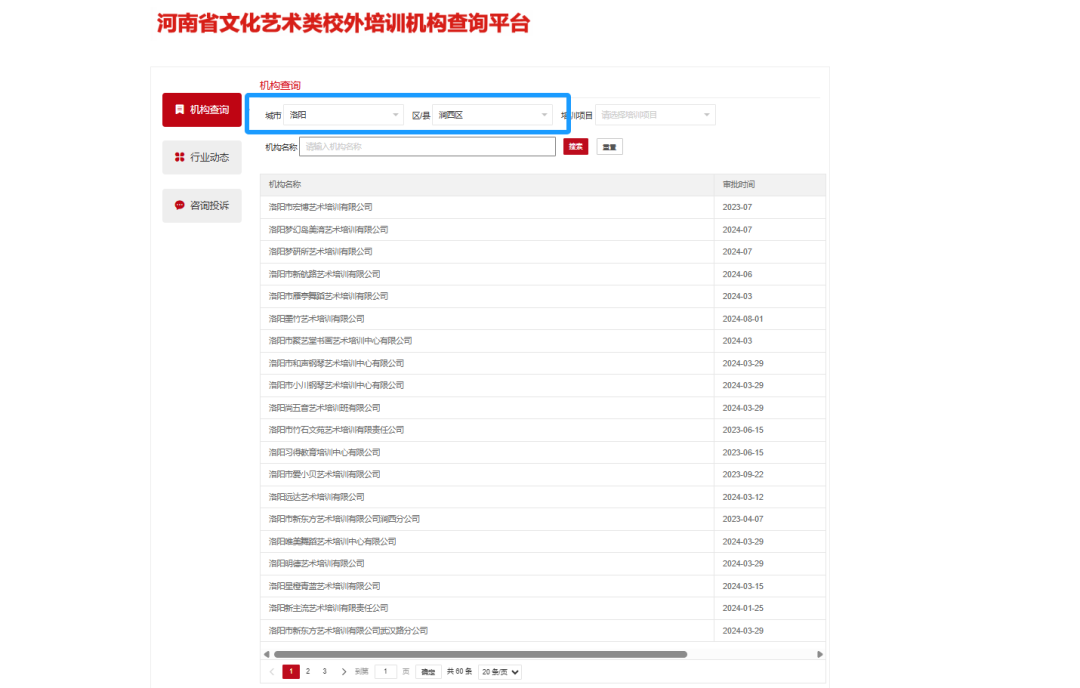Click the four-dot grid icon beside 行业动态
1080x688 pixels.
180,157
